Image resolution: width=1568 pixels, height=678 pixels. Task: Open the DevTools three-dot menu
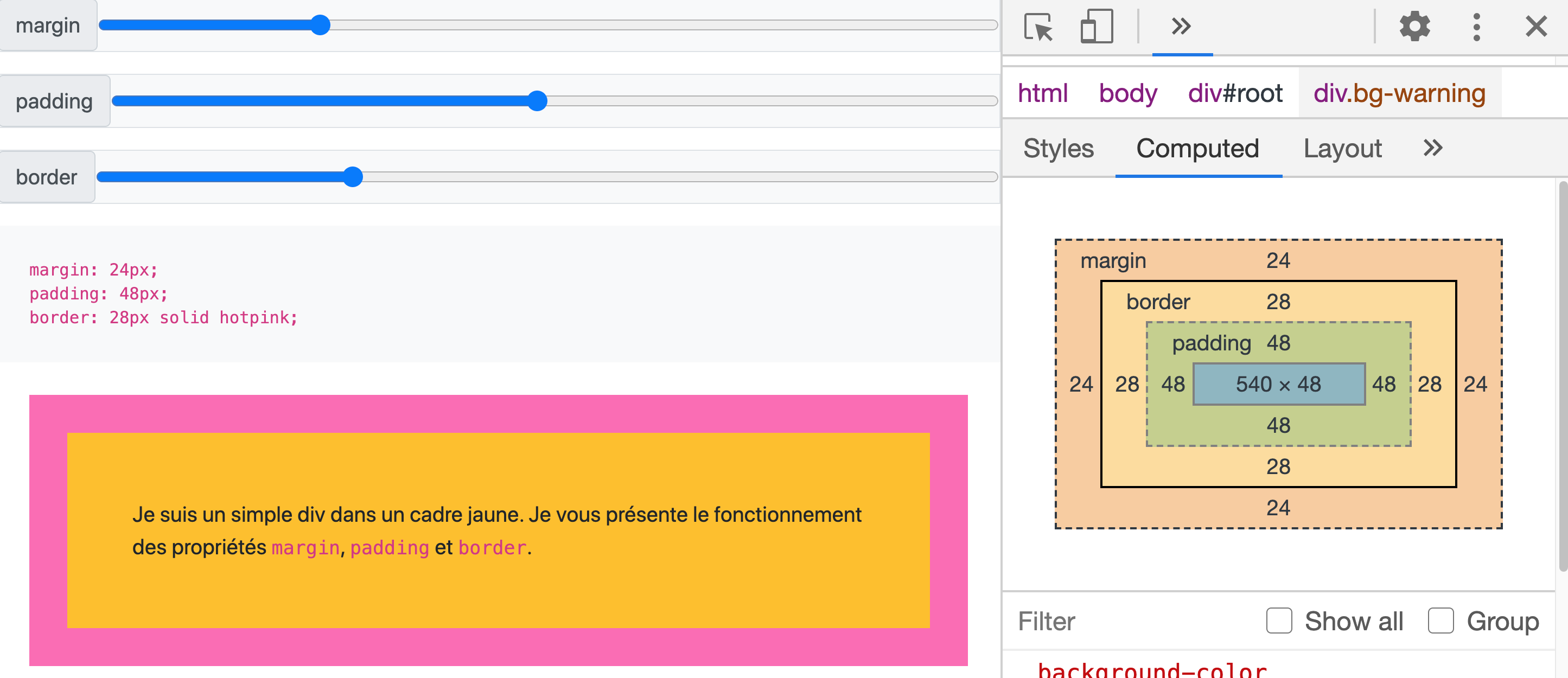pos(1476,27)
